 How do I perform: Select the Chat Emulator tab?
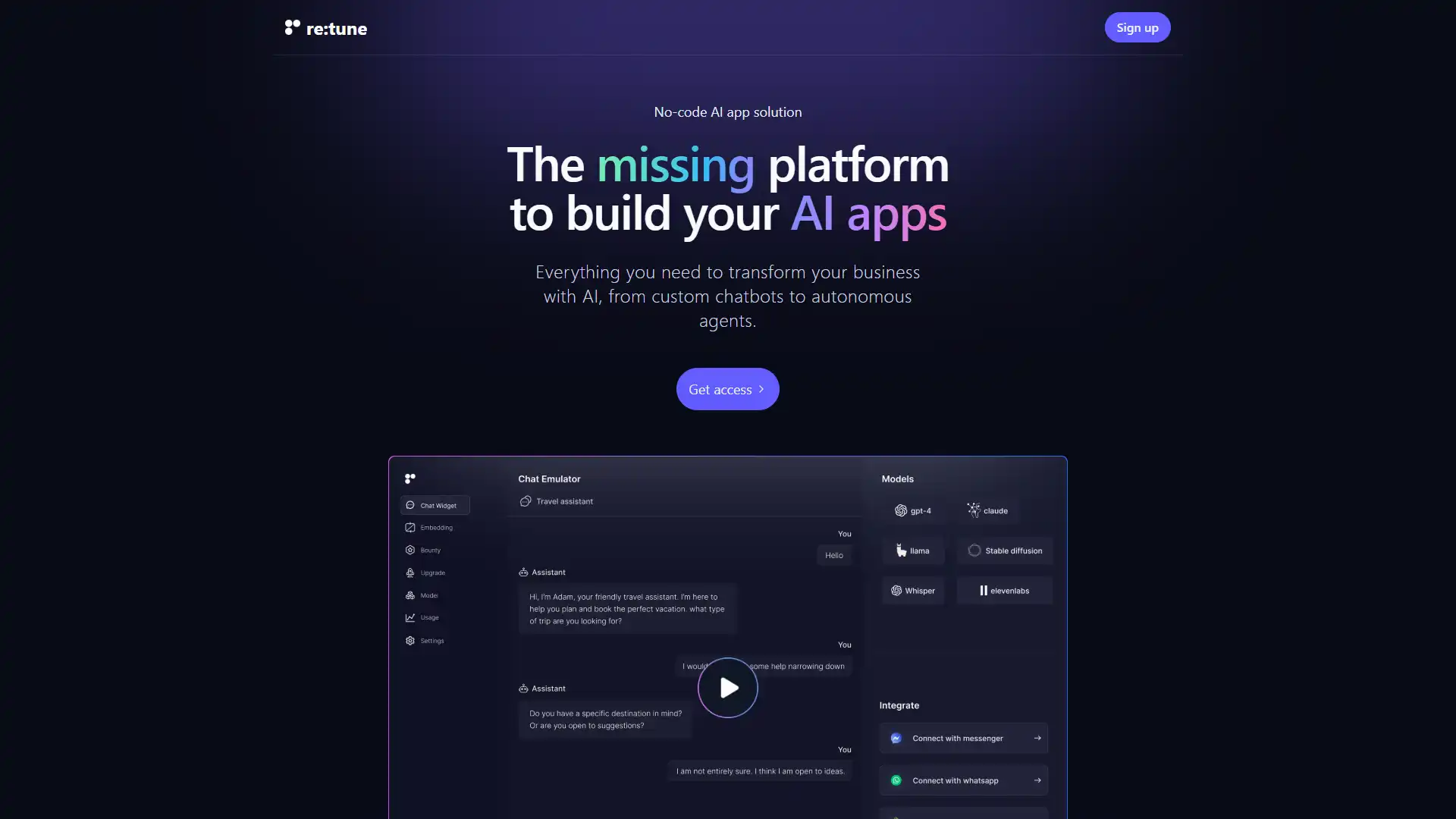pyautogui.click(x=549, y=479)
